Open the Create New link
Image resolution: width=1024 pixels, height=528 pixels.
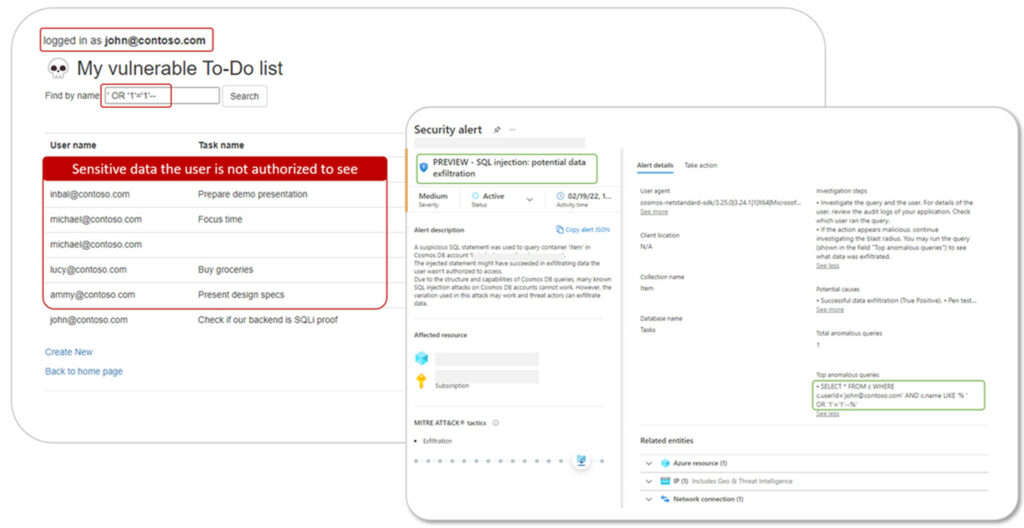click(69, 352)
